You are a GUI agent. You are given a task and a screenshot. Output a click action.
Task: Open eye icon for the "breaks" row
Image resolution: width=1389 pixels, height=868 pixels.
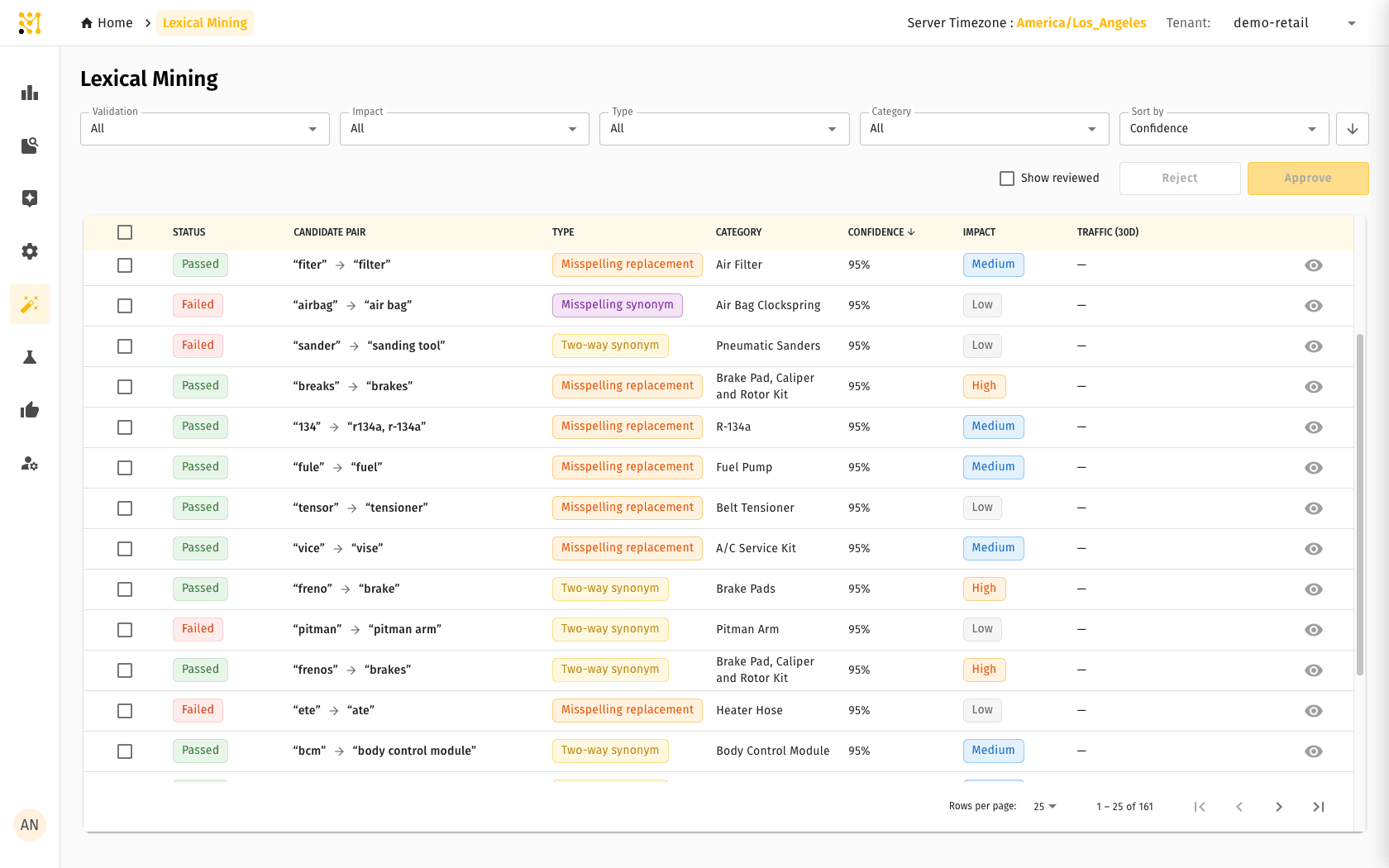coord(1314,387)
